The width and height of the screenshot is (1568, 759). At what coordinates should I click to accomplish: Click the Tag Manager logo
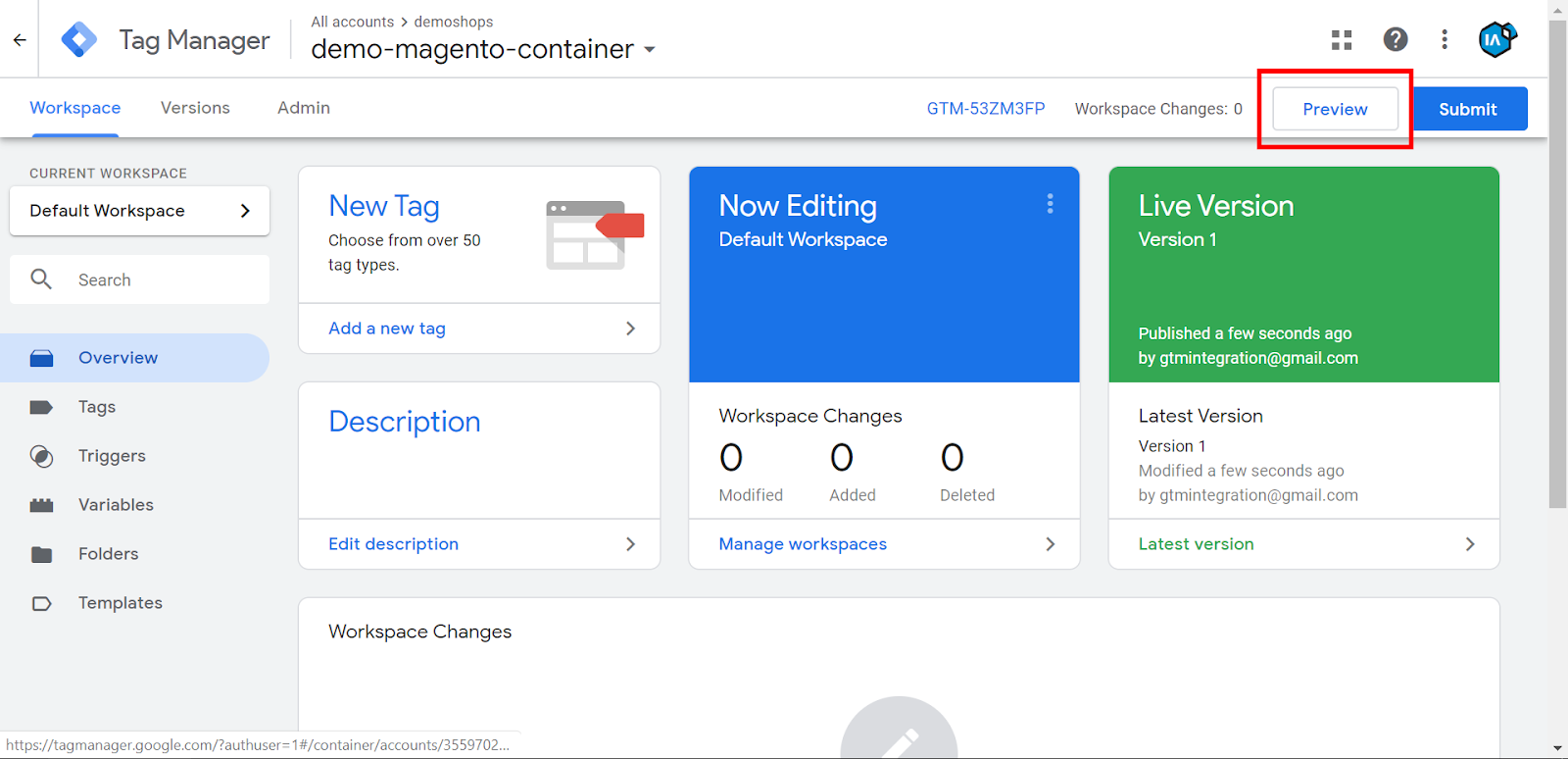79,40
